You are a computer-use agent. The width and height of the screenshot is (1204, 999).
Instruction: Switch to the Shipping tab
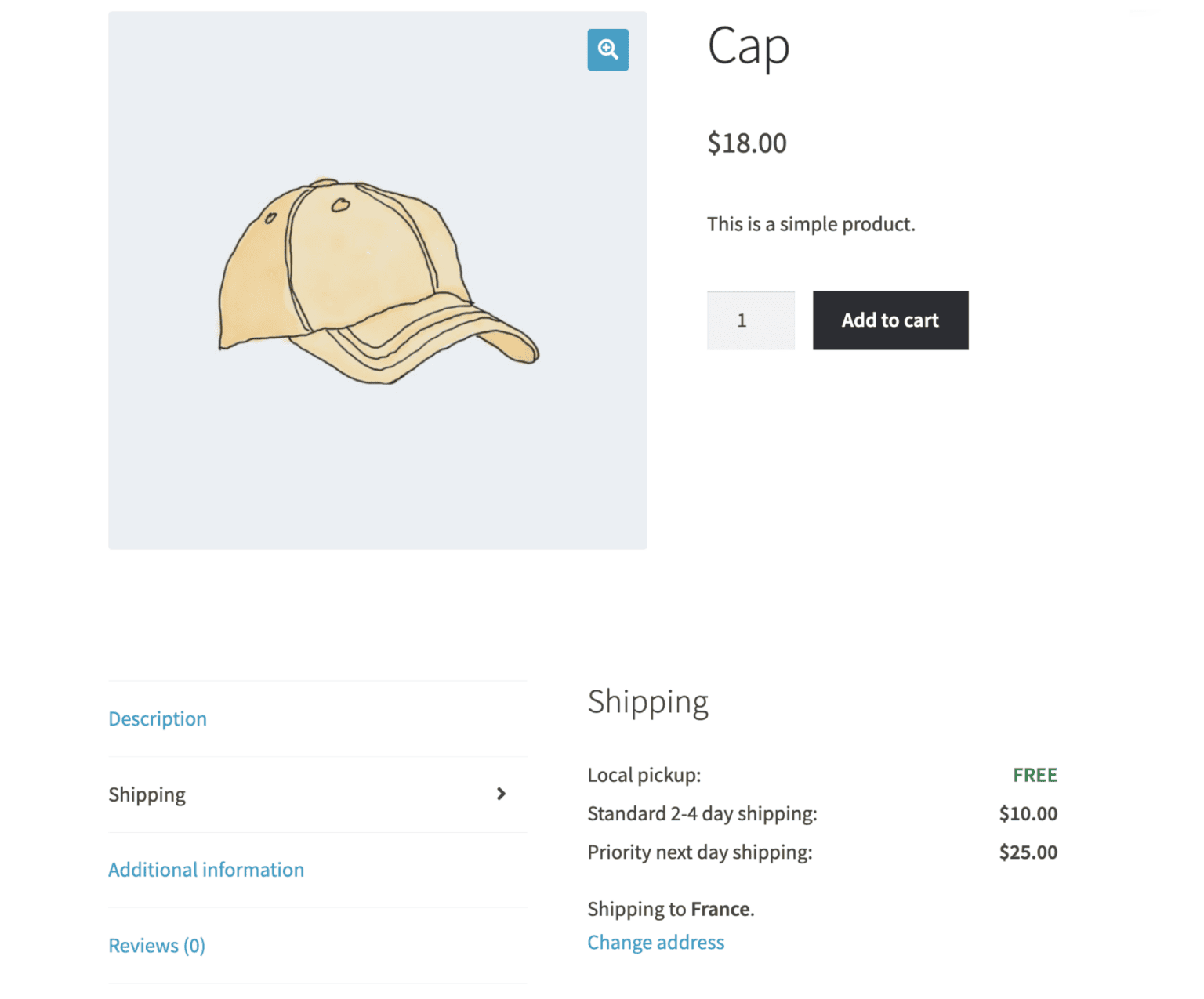[x=147, y=794]
